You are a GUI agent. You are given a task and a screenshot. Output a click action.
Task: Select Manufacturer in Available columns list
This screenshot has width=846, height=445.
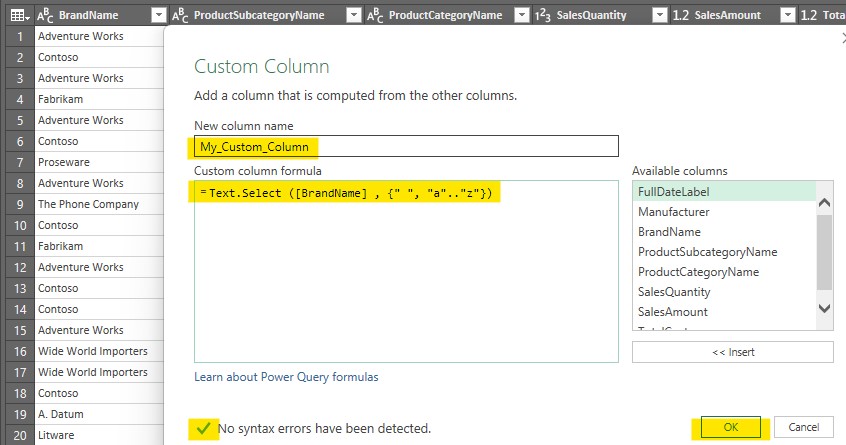673,212
